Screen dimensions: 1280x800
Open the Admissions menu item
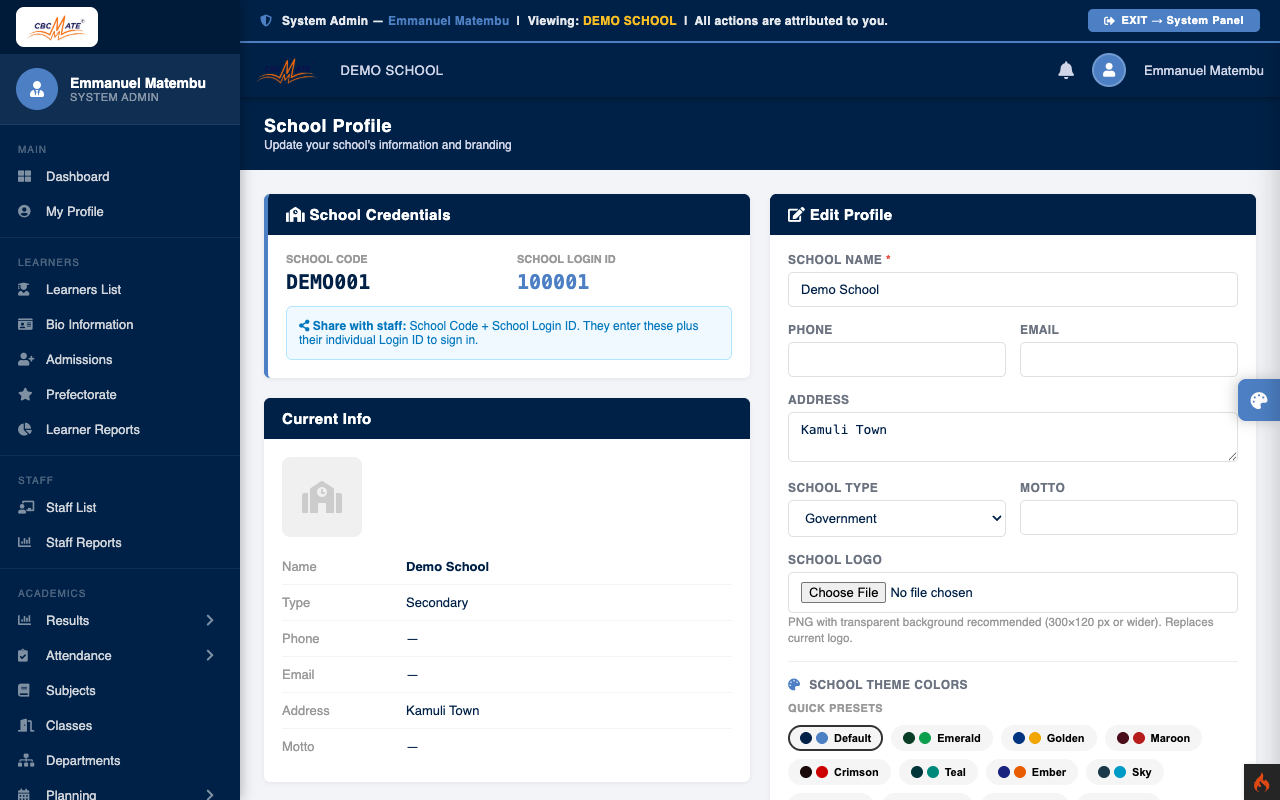(x=120, y=359)
